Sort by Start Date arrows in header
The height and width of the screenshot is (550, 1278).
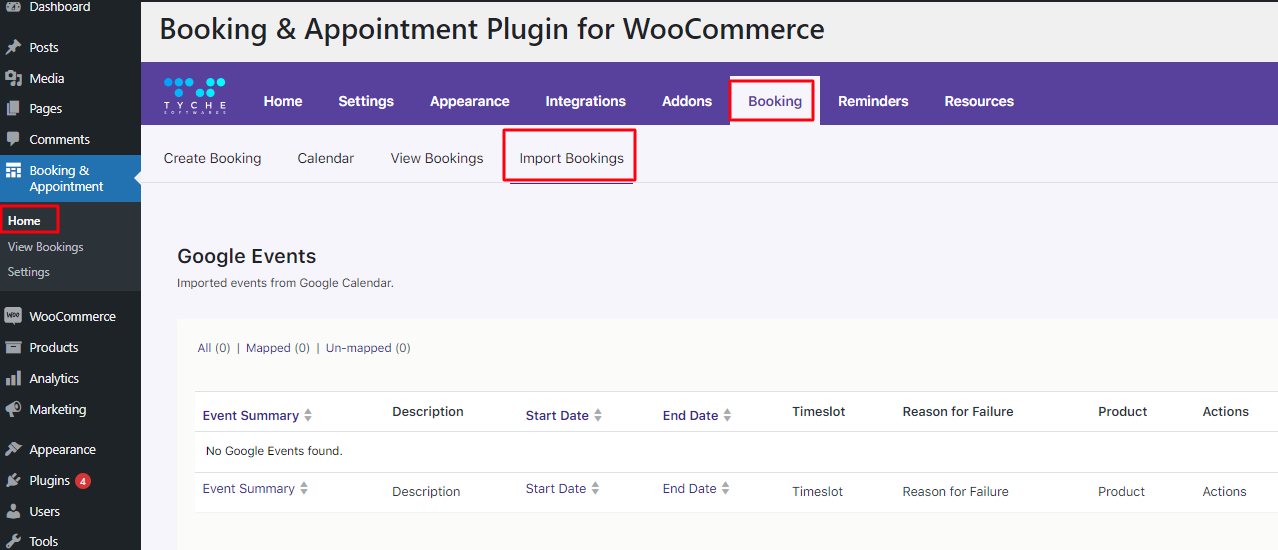click(598, 415)
